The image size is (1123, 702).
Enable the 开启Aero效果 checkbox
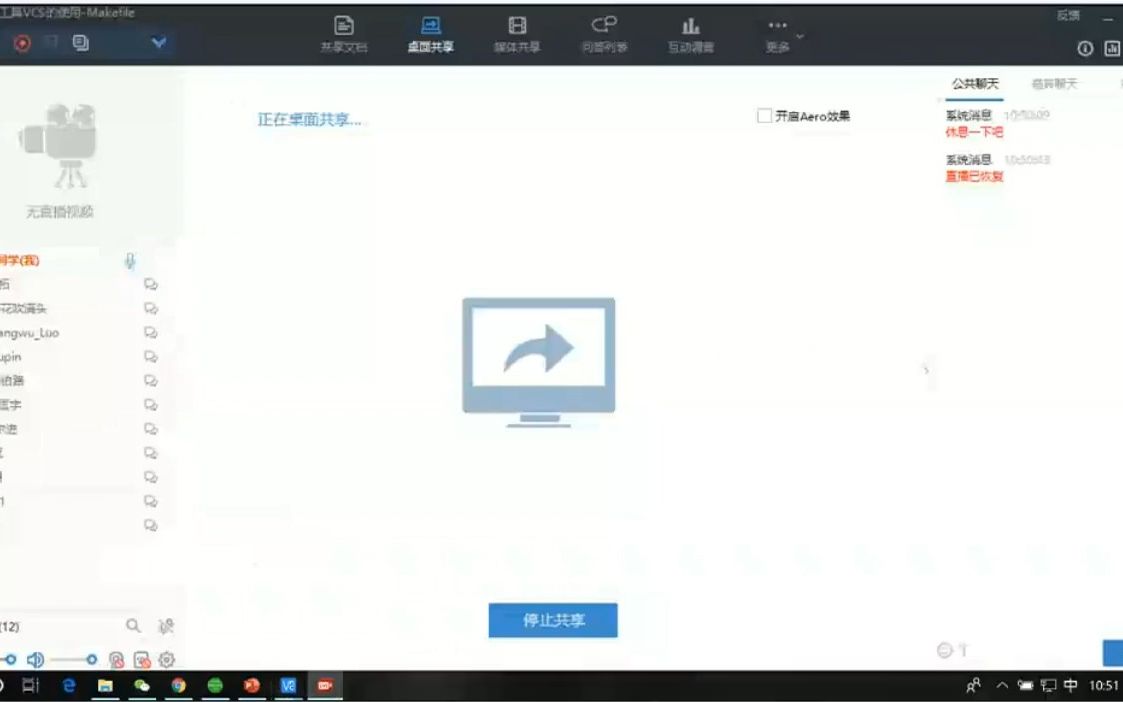pos(762,115)
